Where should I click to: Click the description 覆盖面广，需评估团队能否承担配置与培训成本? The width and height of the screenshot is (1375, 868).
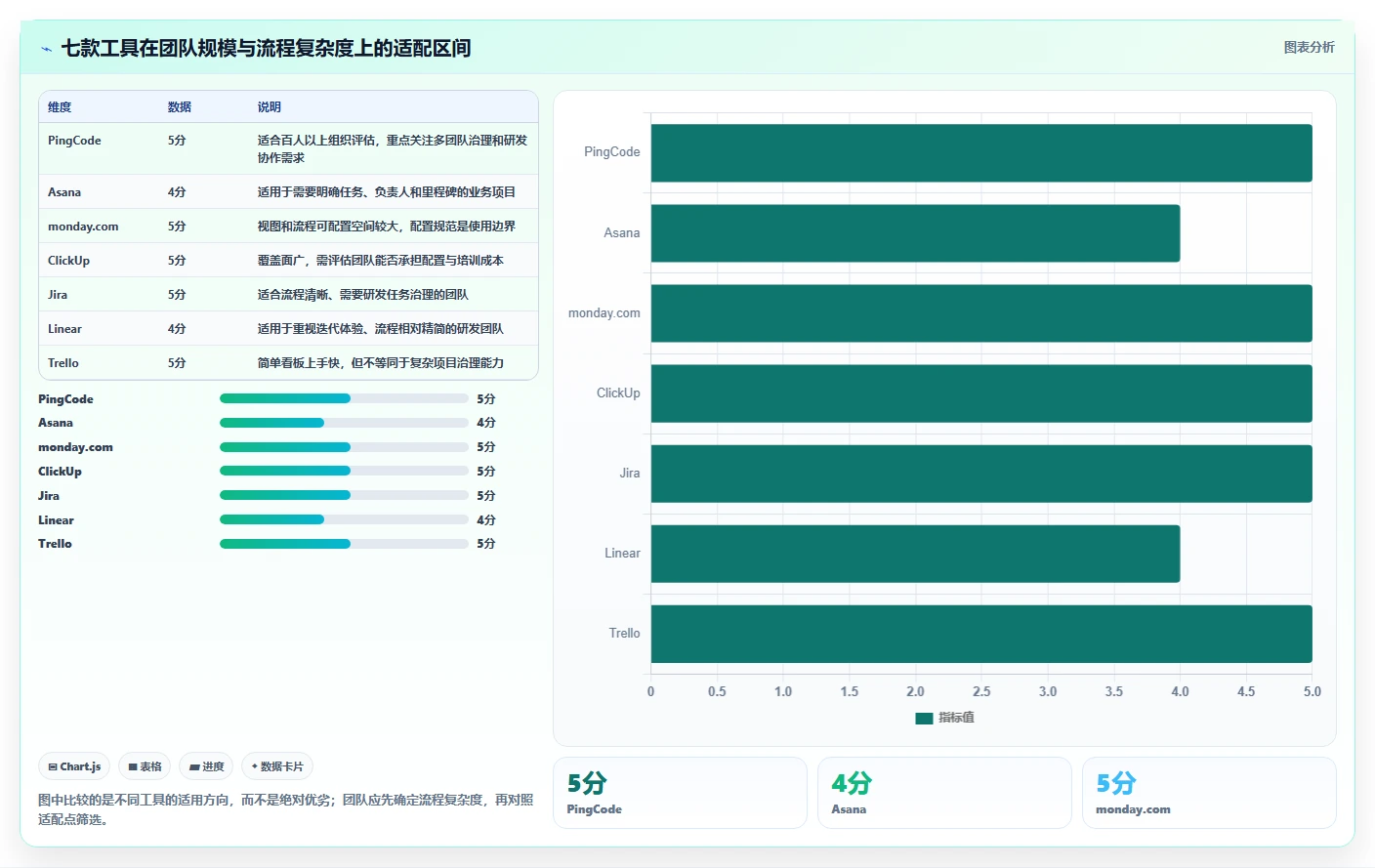380,261
